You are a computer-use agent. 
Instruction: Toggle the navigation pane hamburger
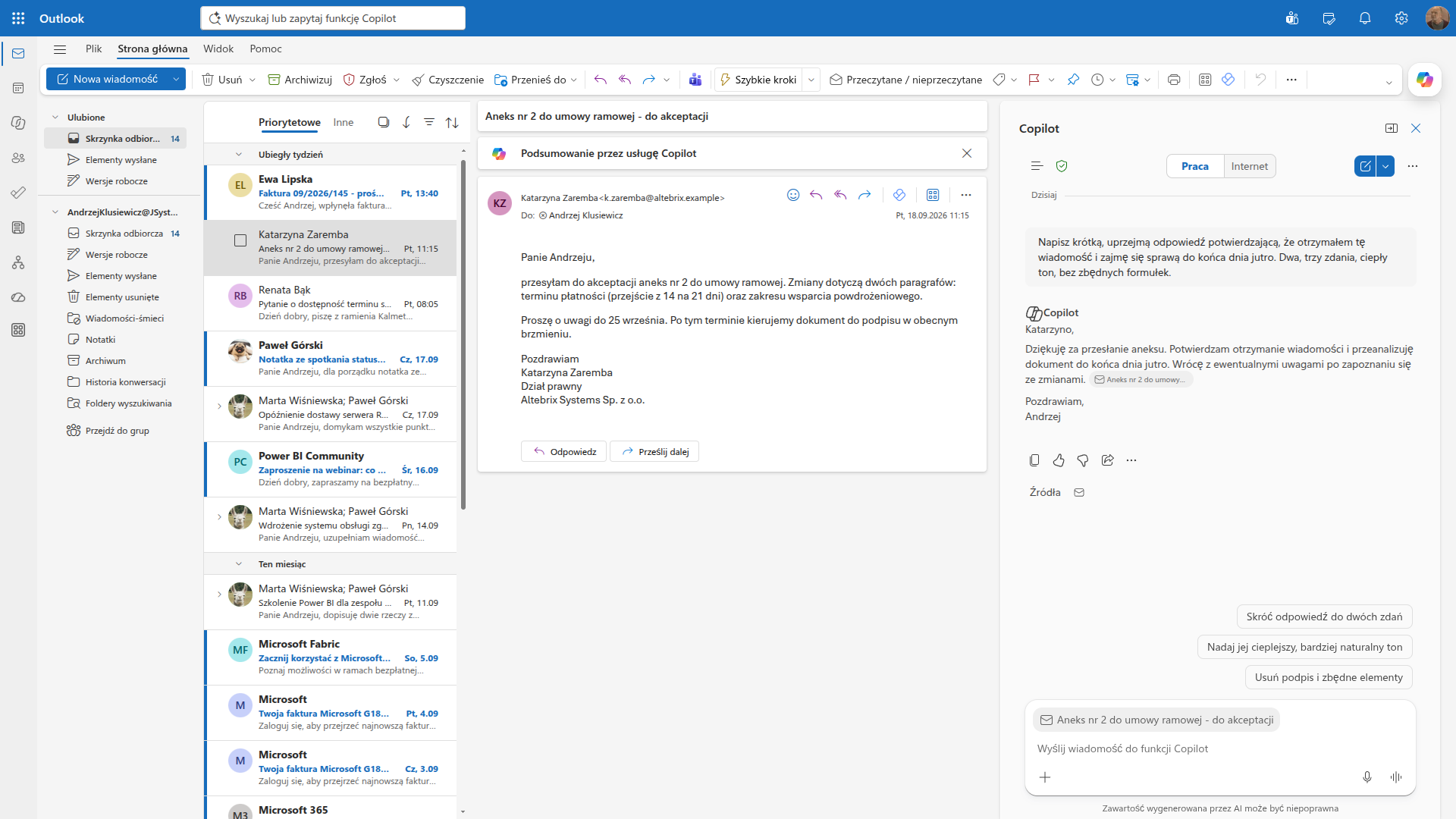(x=60, y=49)
